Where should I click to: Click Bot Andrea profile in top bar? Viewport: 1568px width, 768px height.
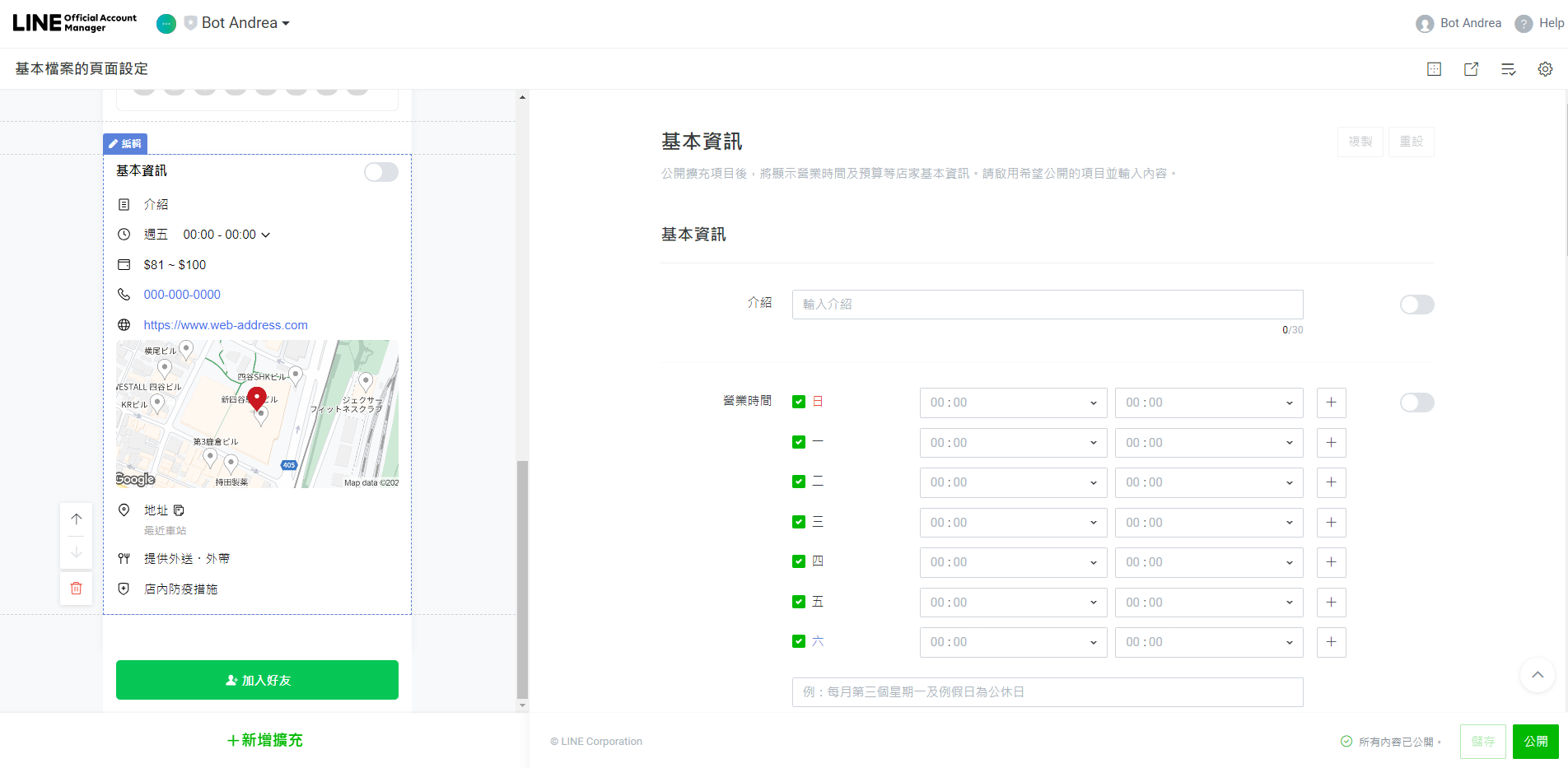(x=1458, y=22)
